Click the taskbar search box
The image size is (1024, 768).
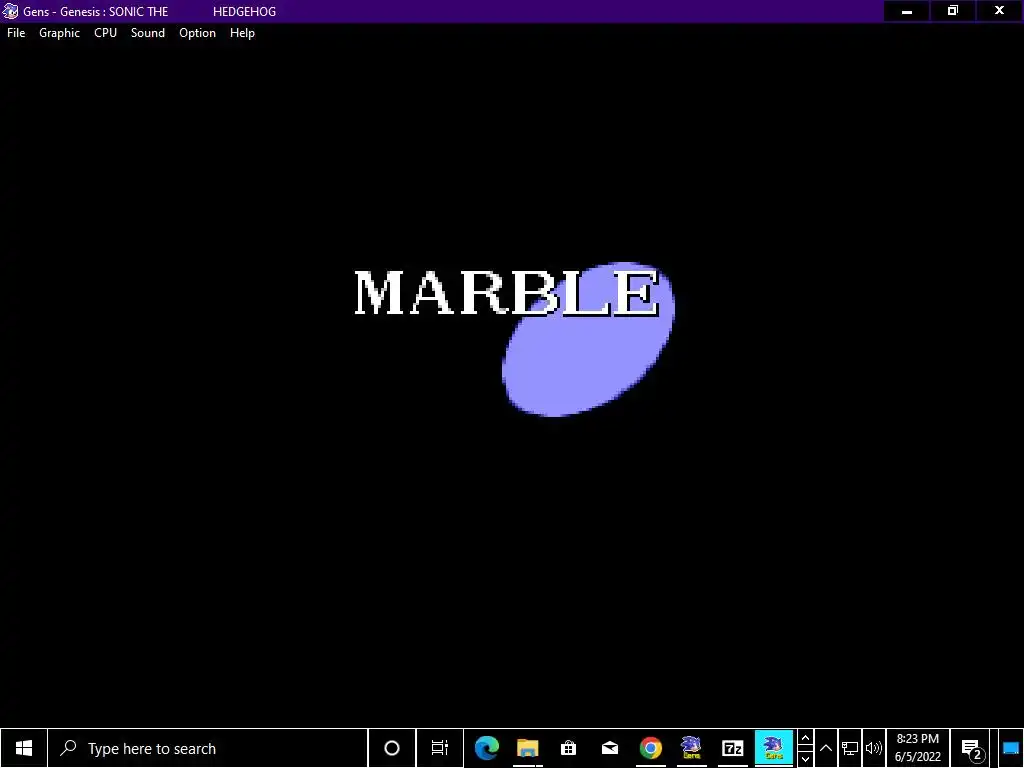pyautogui.click(x=208, y=748)
